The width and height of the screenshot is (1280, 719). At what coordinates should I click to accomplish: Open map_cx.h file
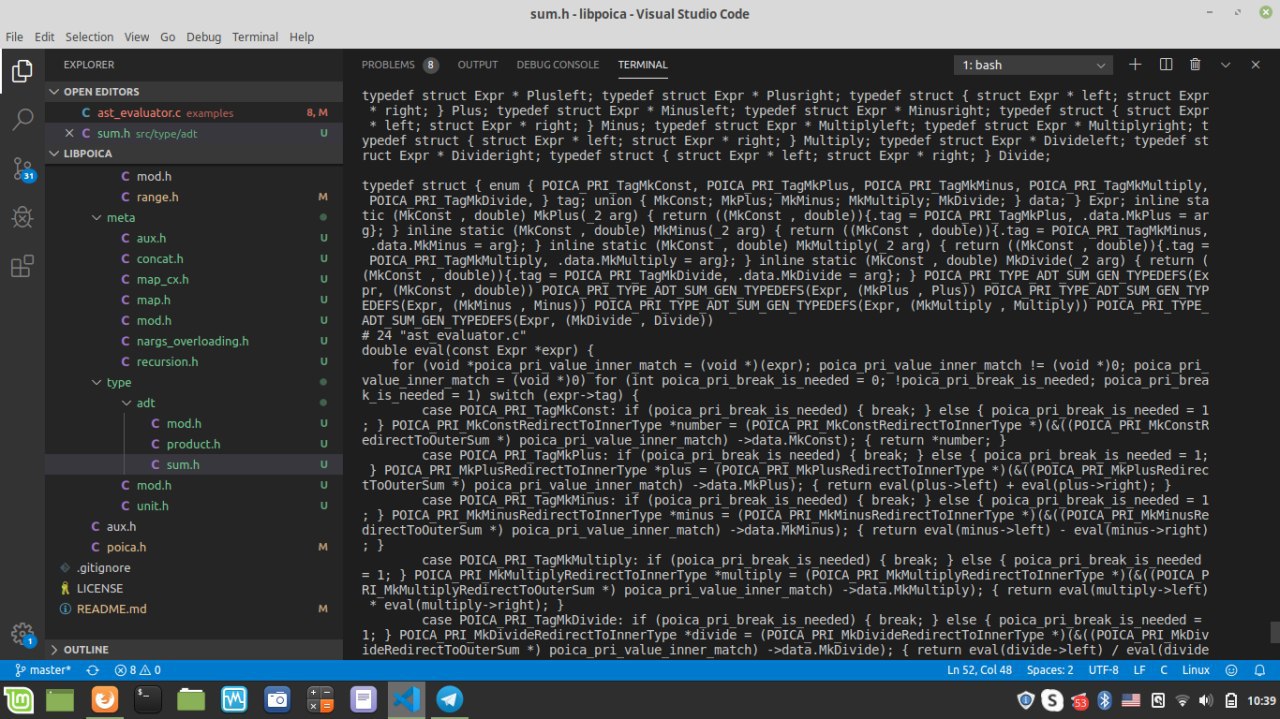(x=193, y=279)
